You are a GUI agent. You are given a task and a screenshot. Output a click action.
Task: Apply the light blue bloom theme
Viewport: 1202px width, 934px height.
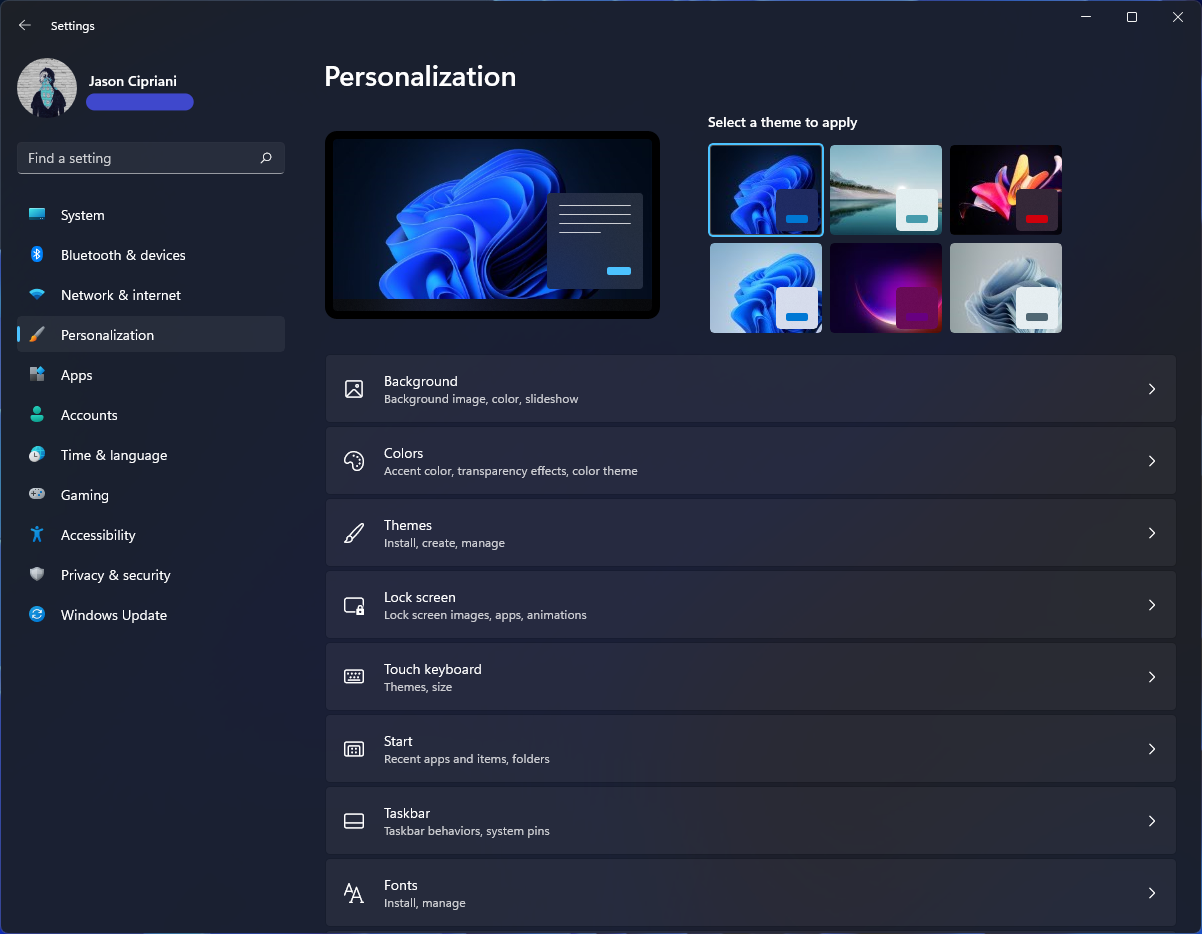pos(766,288)
